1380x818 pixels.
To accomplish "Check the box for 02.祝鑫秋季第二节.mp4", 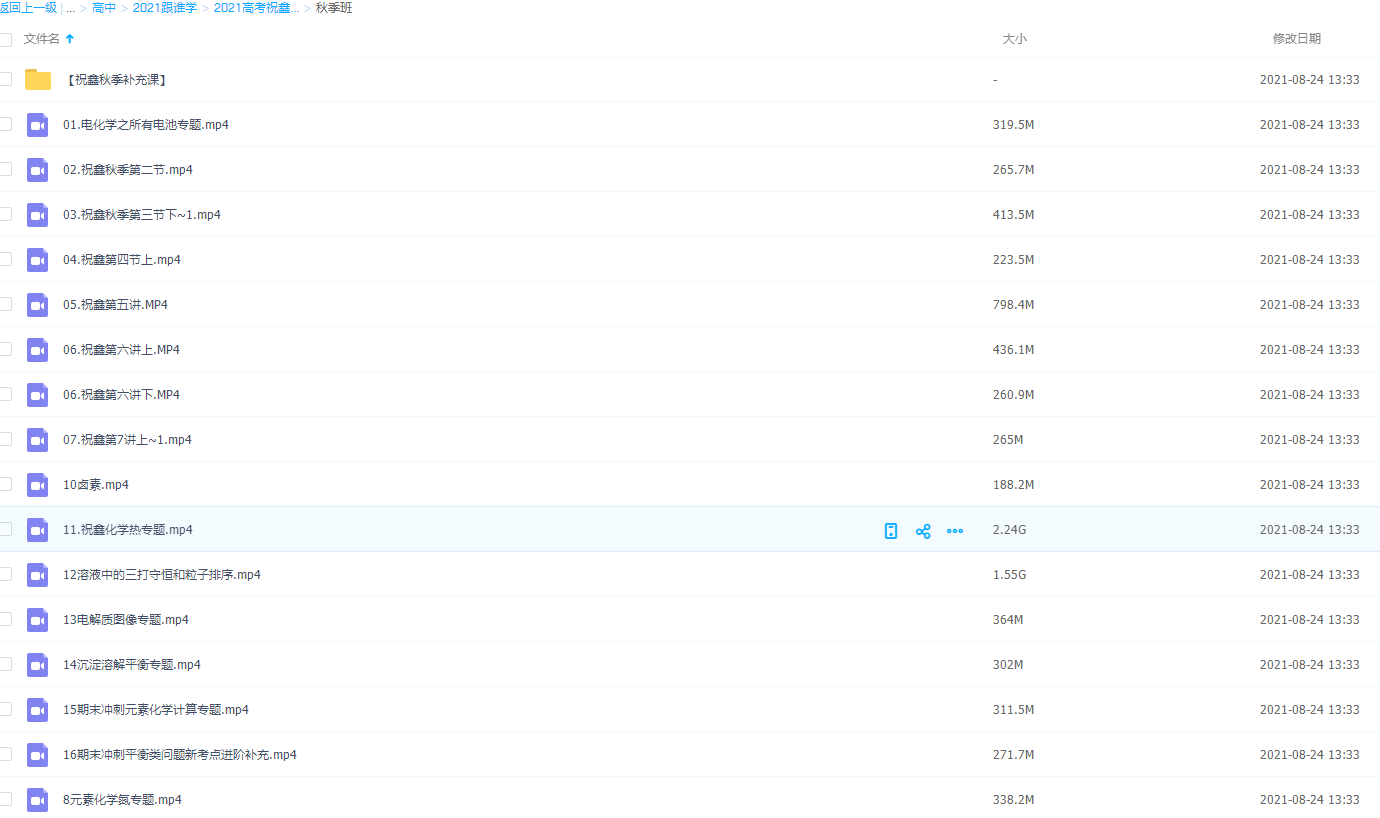I will [x=5, y=169].
